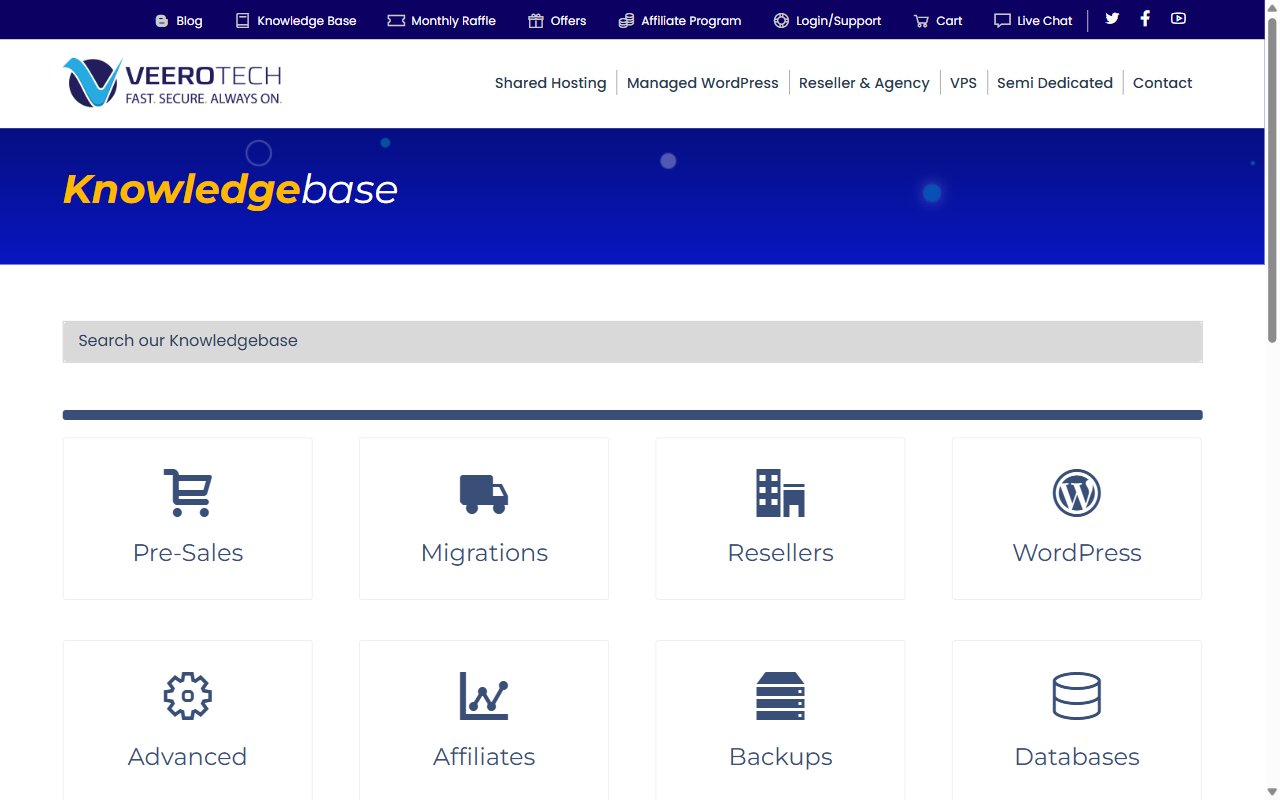Click the WordPress logo icon
This screenshot has height=800, width=1280.
pos(1077,493)
